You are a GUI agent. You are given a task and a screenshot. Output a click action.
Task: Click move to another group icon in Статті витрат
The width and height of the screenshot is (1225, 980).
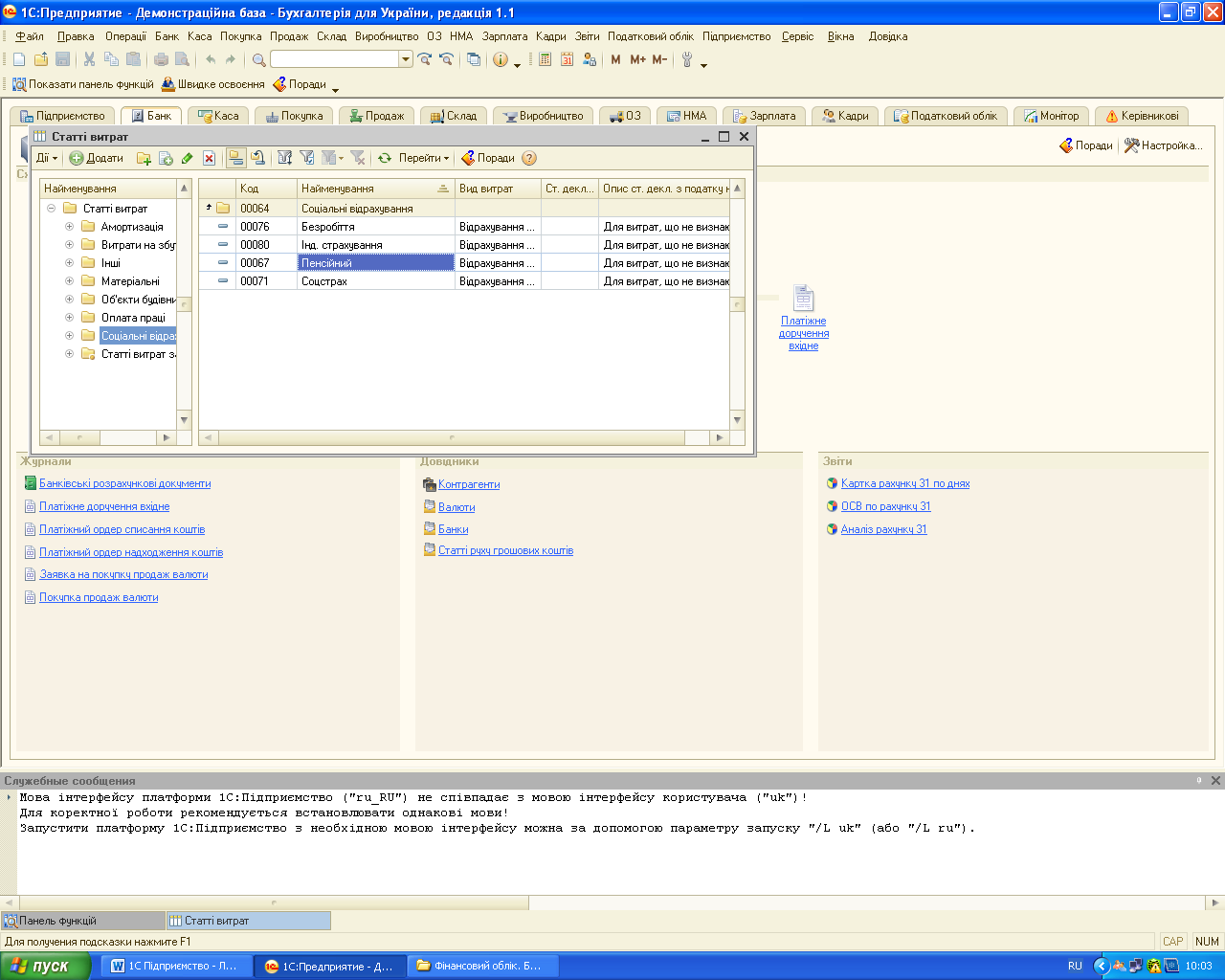point(257,158)
